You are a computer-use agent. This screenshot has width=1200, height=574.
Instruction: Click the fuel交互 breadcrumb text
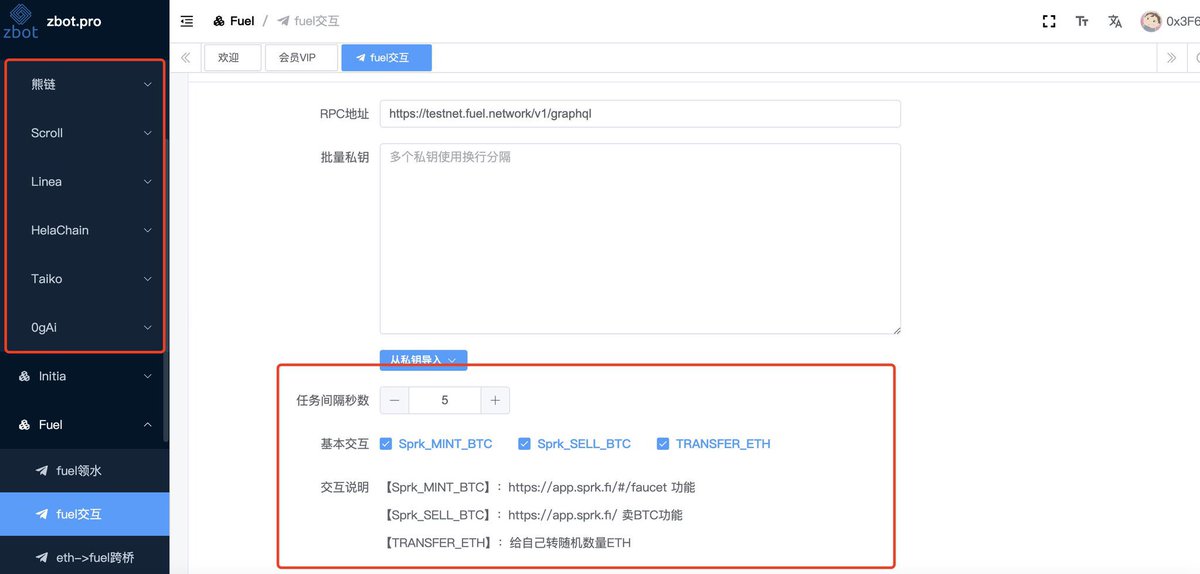tap(316, 21)
